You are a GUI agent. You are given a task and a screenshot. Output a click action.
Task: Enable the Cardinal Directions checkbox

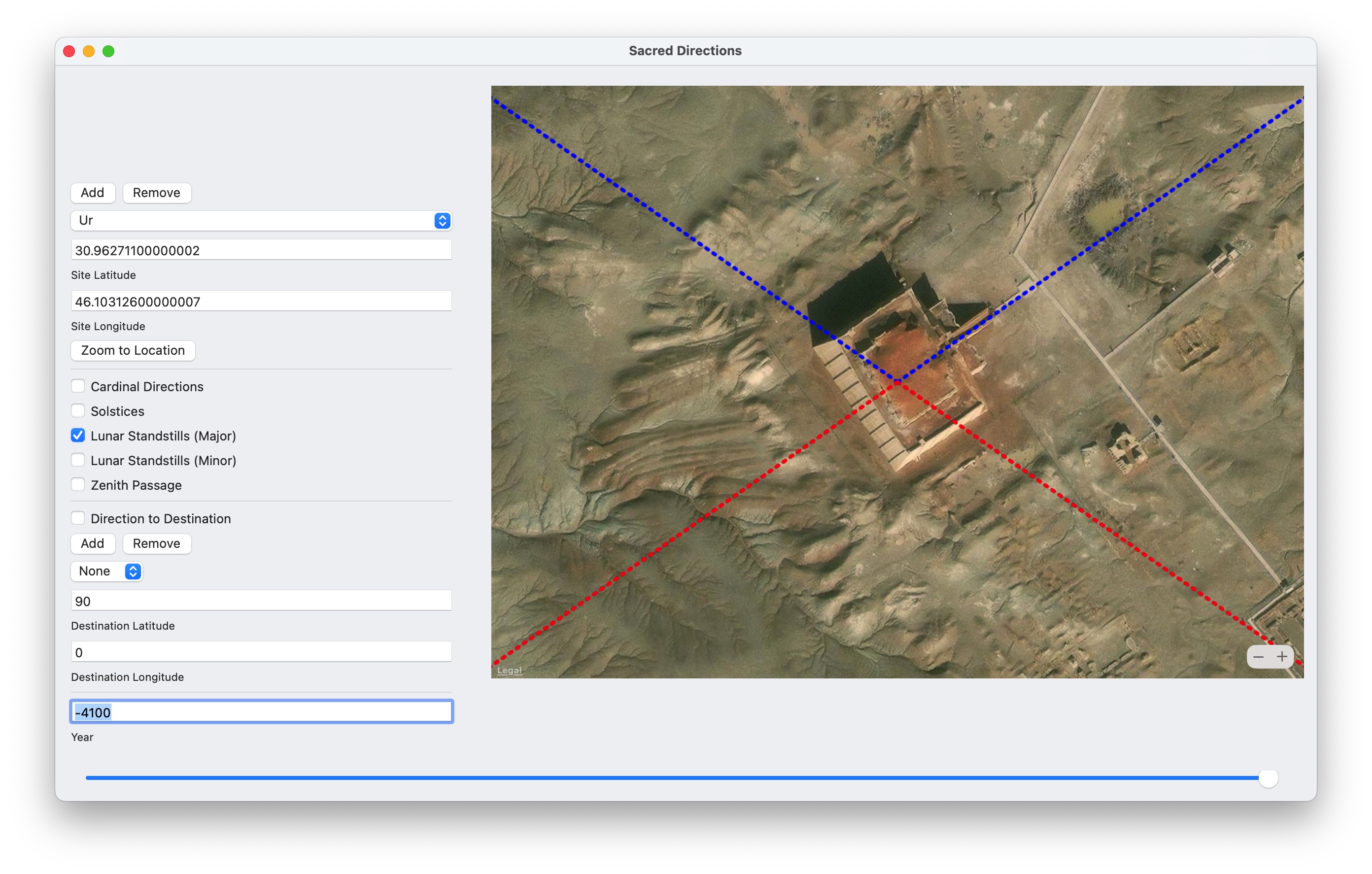pyautogui.click(x=78, y=386)
